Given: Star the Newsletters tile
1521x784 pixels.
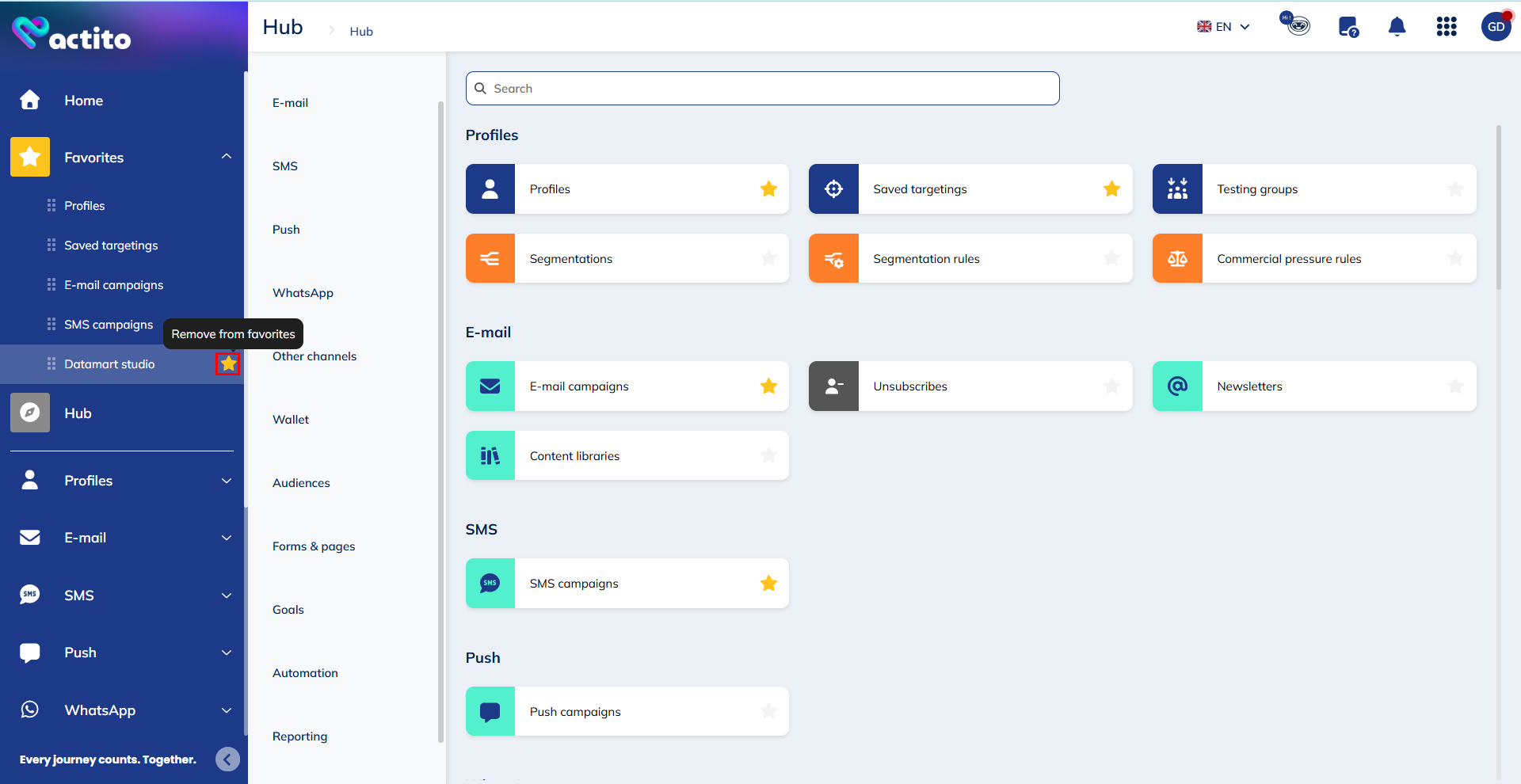Looking at the screenshot, I should [1455, 386].
